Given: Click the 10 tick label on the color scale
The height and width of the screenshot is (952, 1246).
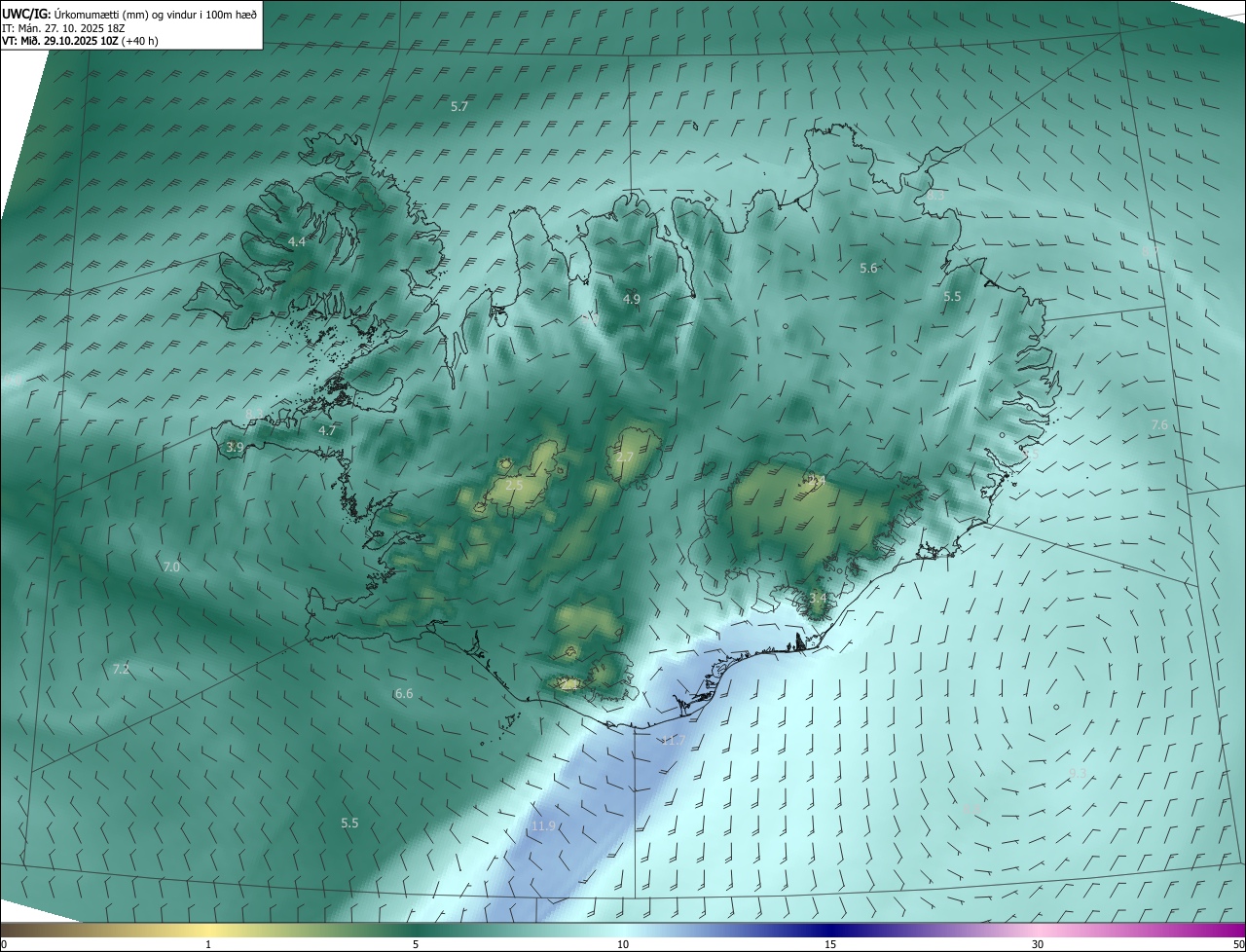Looking at the screenshot, I should (623, 945).
